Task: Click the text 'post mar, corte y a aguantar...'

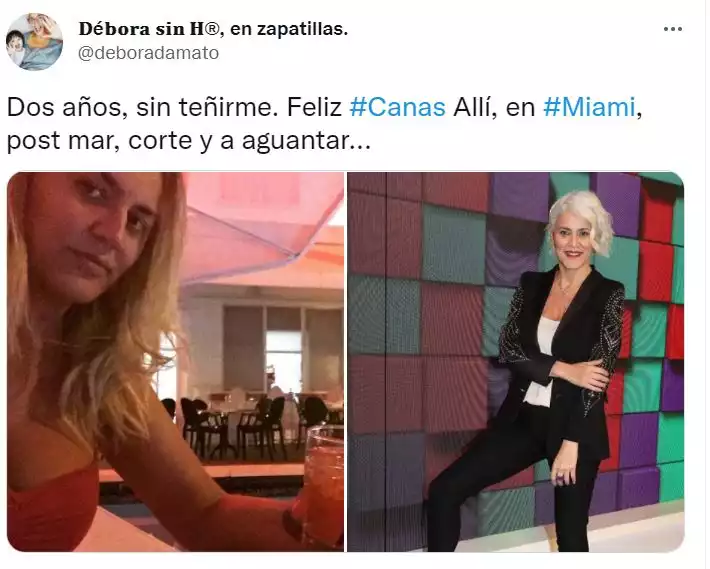Action: [x=189, y=141]
